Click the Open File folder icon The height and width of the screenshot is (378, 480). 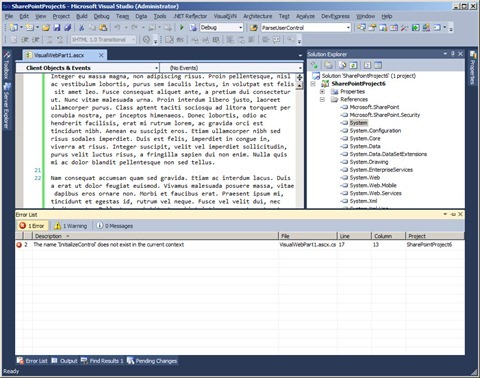(46, 28)
